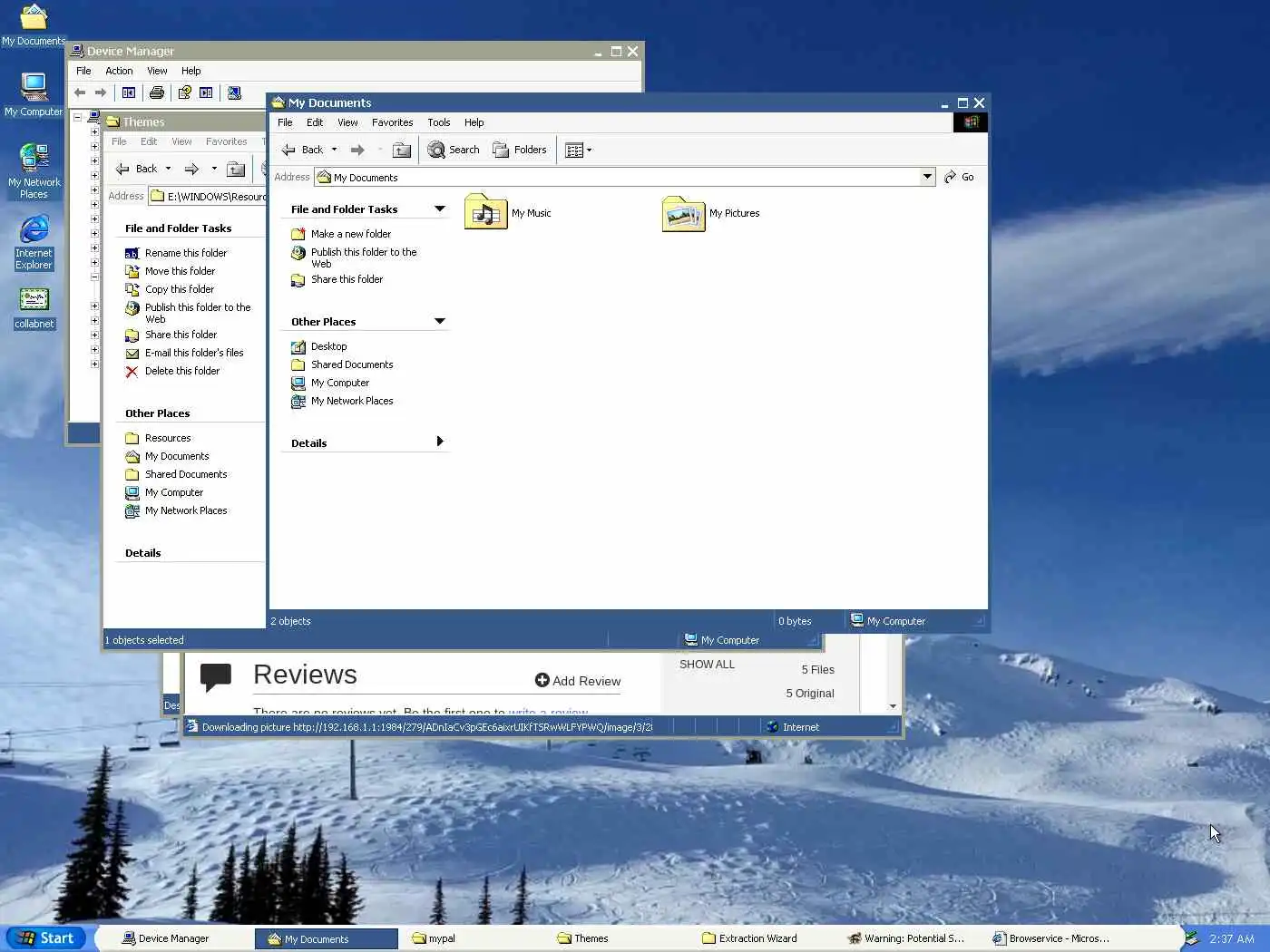Open collabnet desktop icon
This screenshot has width=1270, height=952.
coord(34,308)
